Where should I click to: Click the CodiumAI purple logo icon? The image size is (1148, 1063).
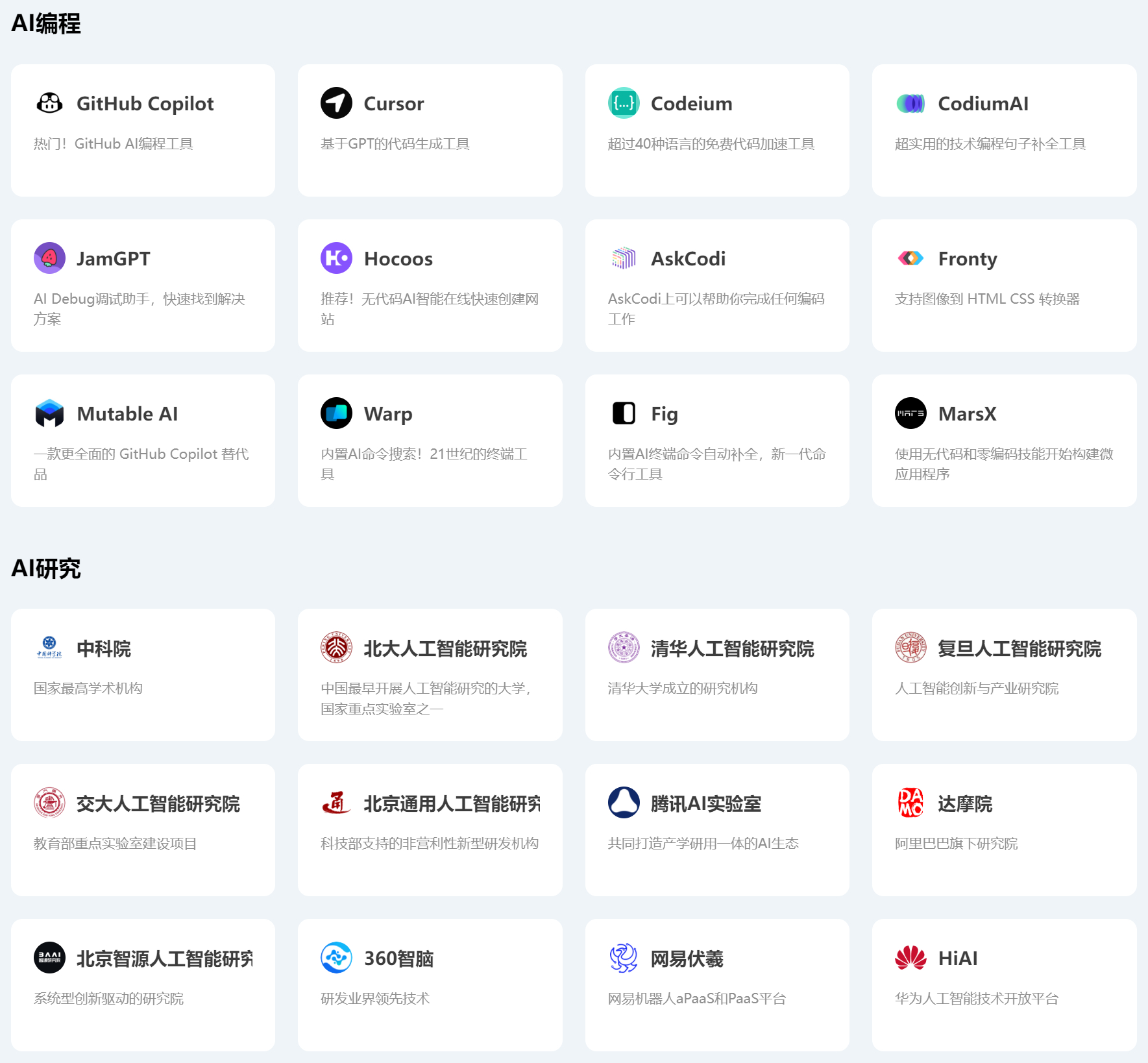pyautogui.click(x=910, y=103)
